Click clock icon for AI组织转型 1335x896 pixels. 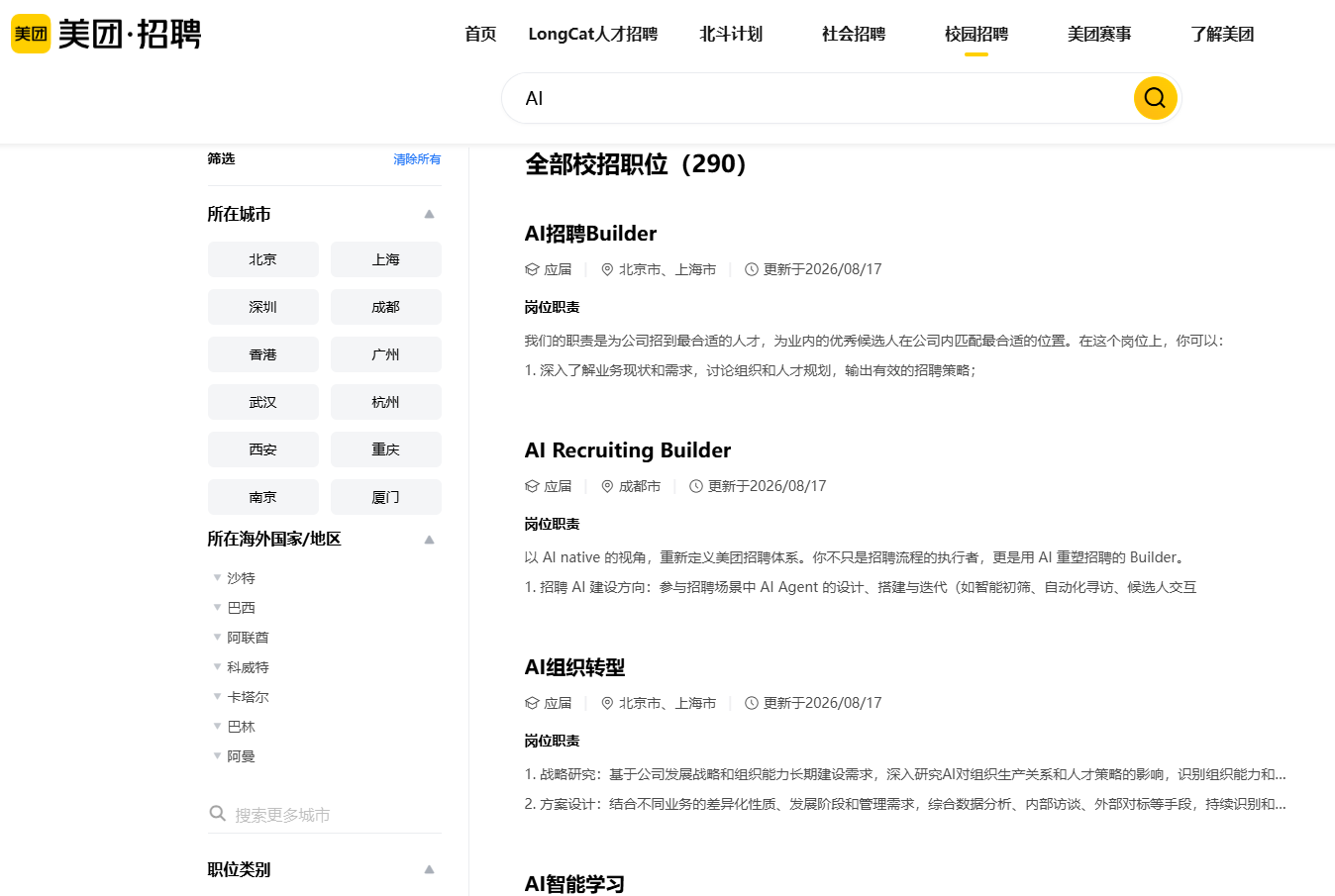[x=752, y=703]
